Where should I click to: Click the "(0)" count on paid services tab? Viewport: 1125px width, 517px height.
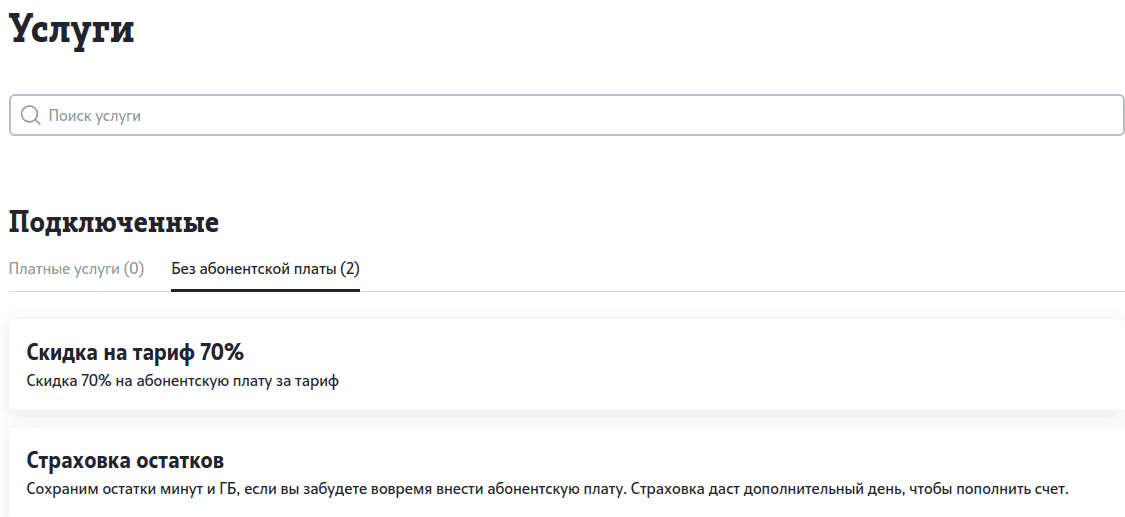point(134,269)
